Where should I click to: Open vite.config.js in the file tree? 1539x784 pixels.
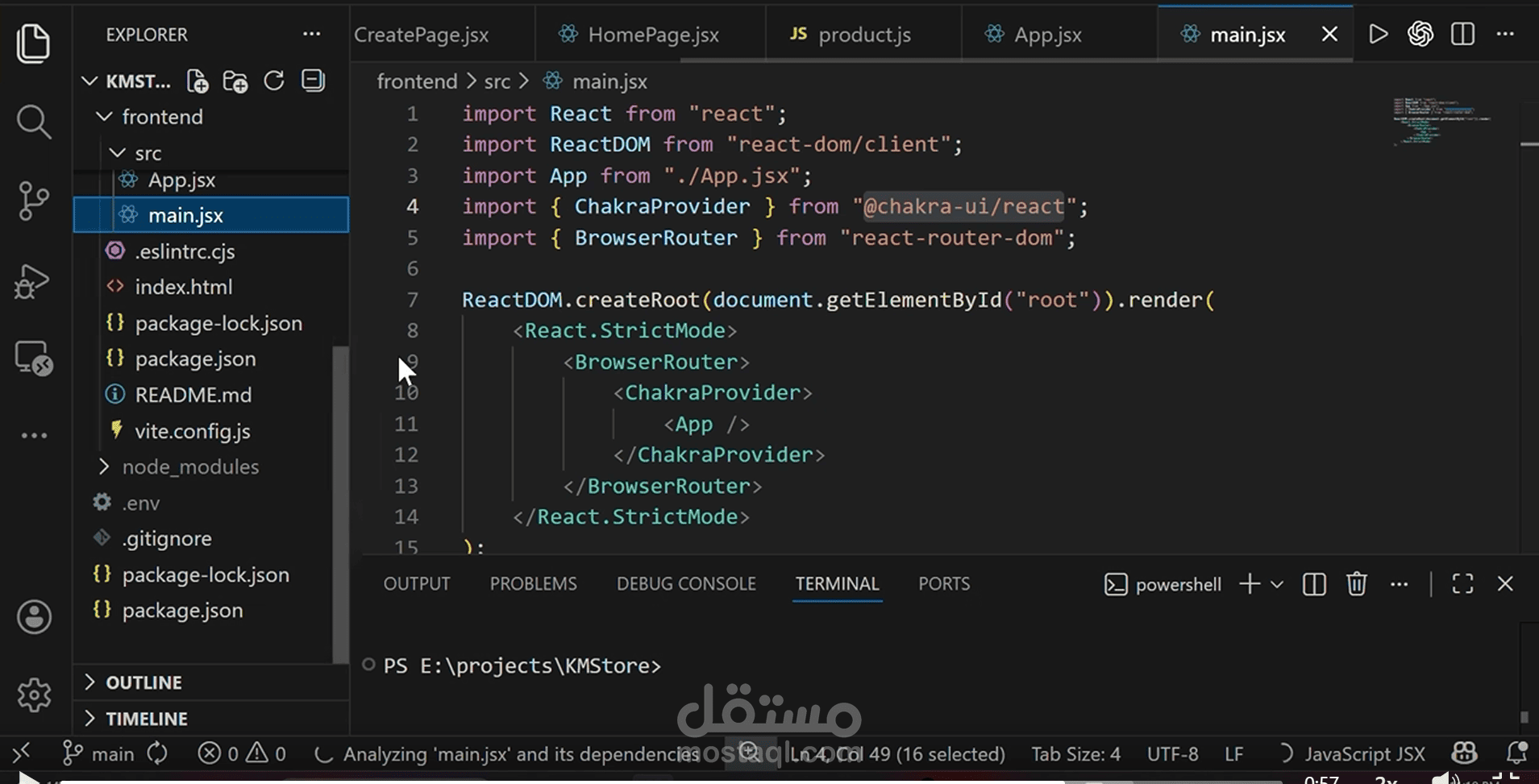click(x=192, y=431)
